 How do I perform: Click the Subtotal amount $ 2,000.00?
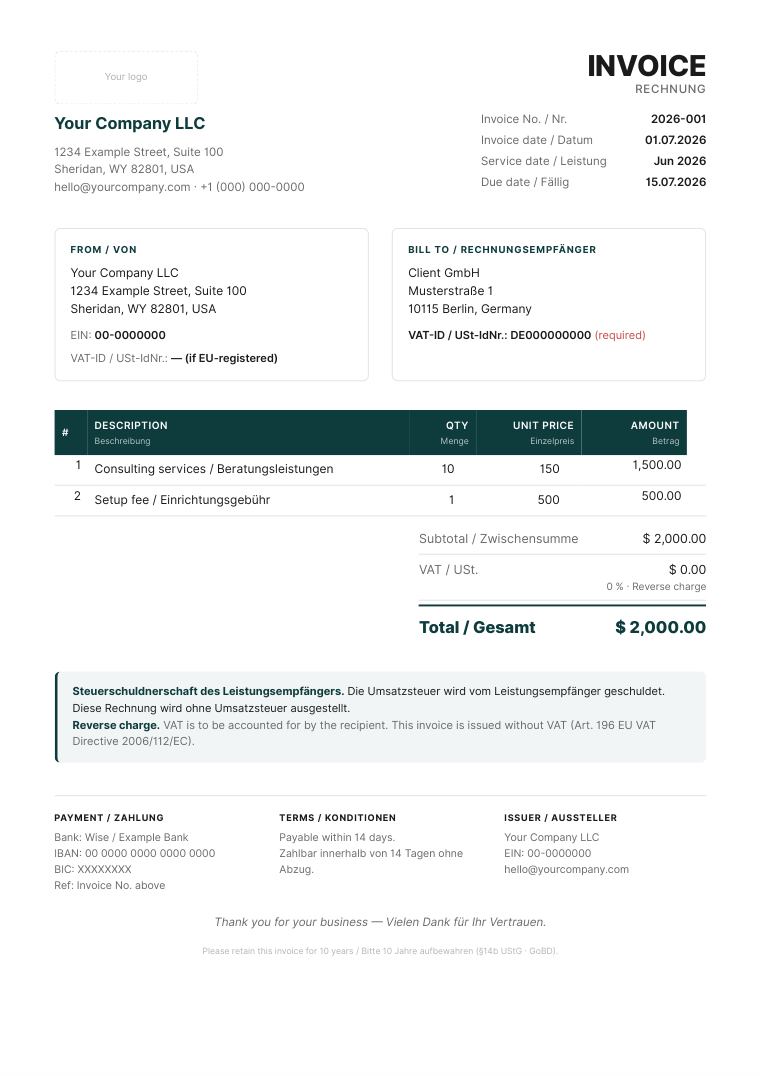tap(674, 539)
